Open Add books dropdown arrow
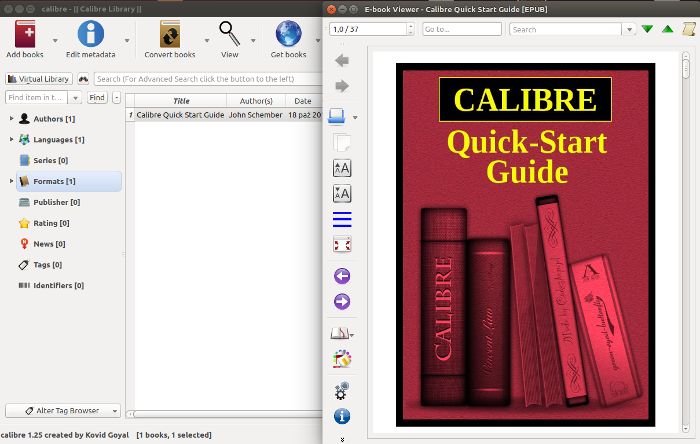The image size is (700, 444). [55, 41]
